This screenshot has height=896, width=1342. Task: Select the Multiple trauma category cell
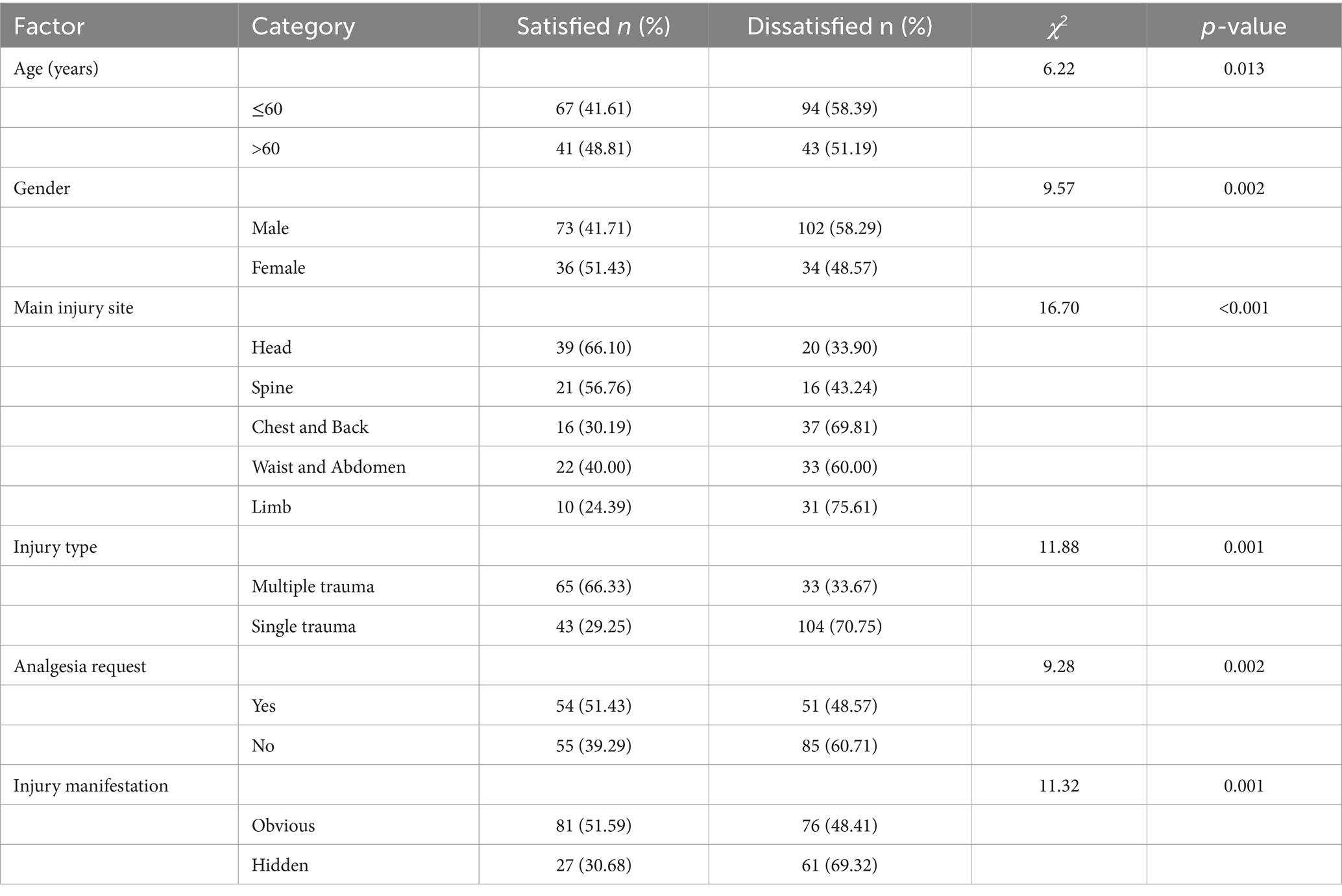pyautogui.click(x=313, y=587)
